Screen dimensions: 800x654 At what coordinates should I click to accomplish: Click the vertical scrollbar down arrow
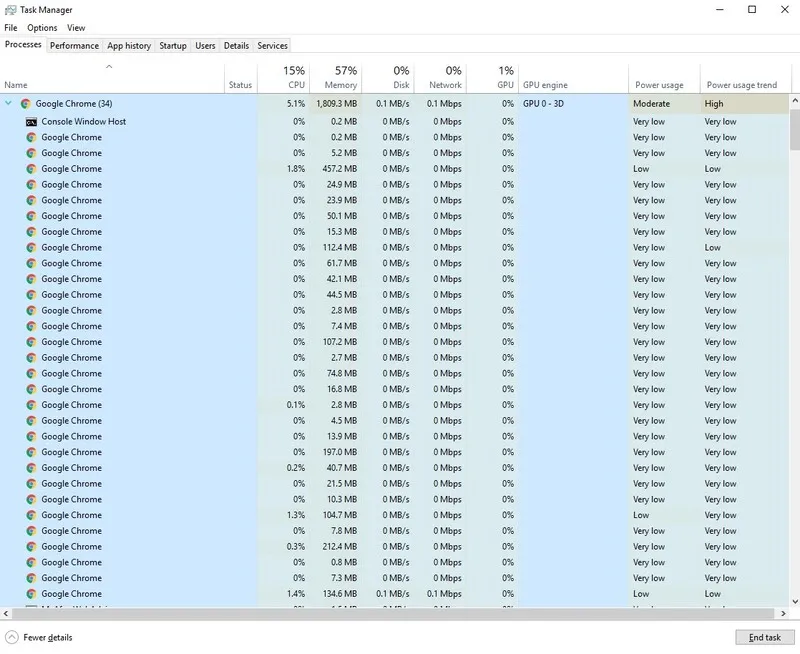pos(795,601)
